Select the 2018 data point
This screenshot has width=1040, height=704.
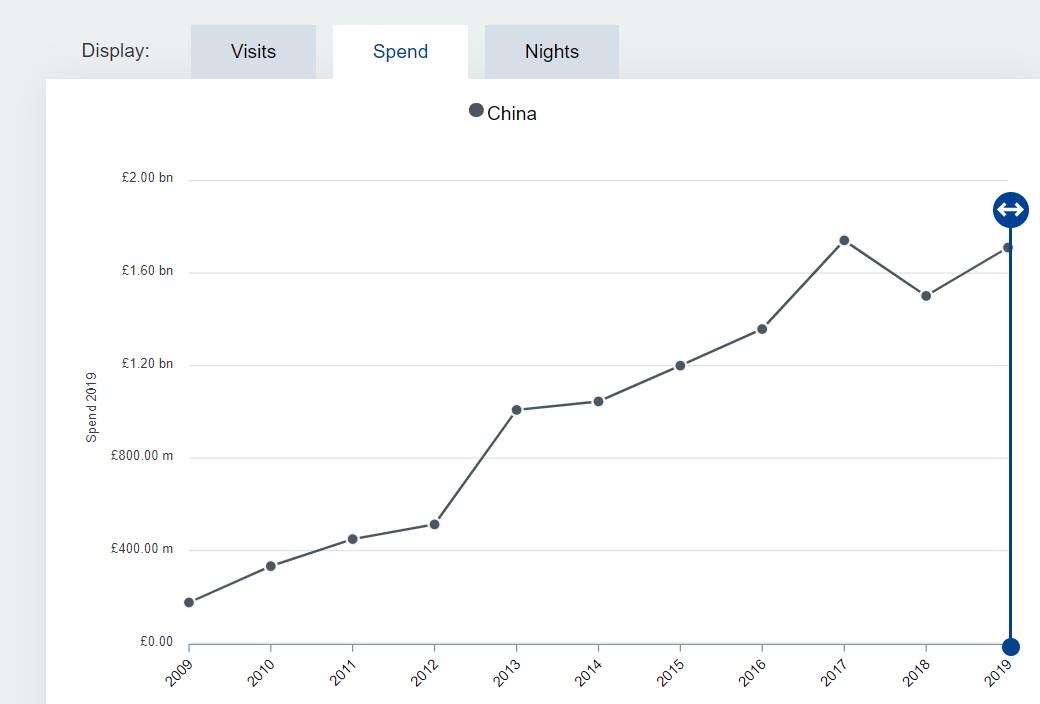[x=926, y=296]
